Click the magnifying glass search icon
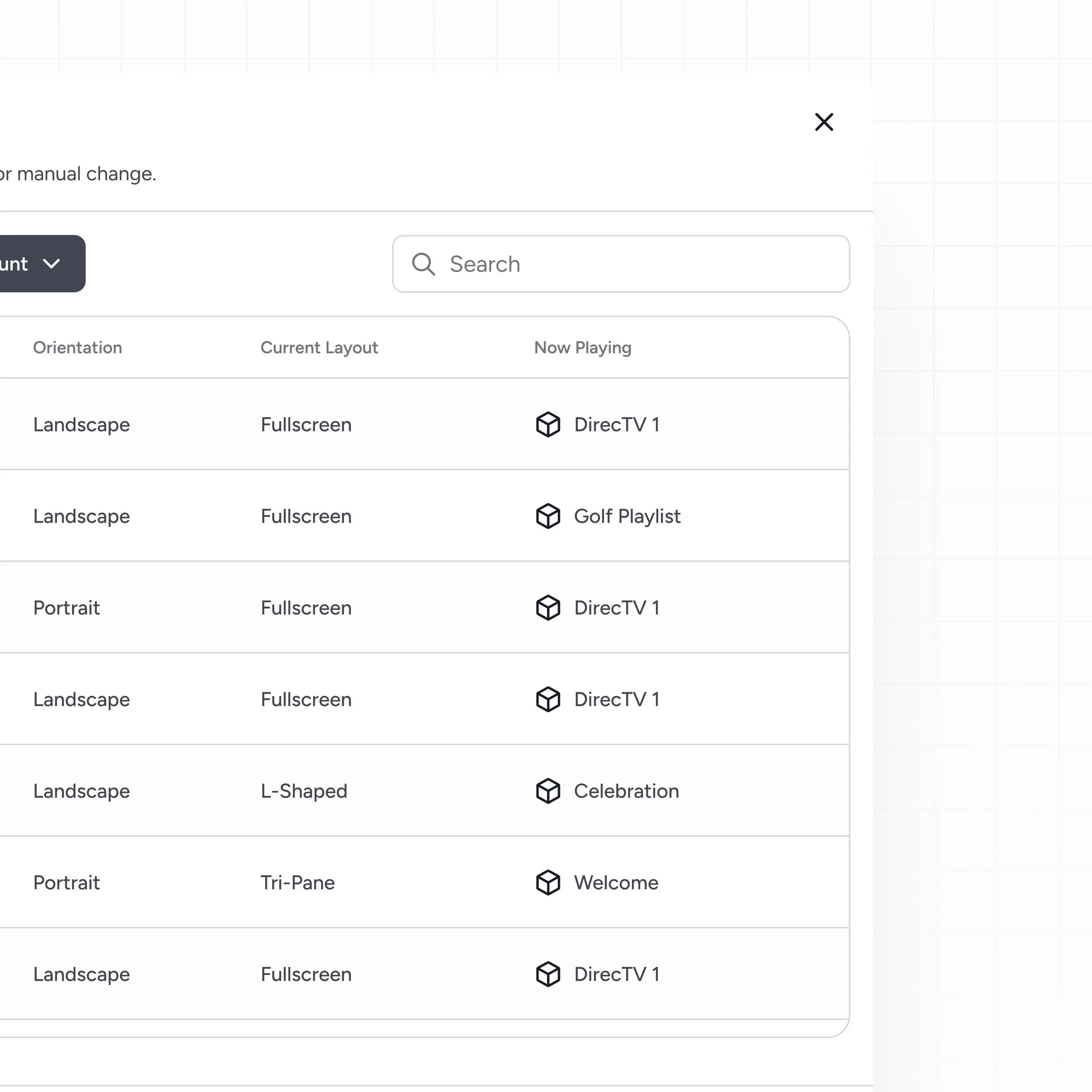This screenshot has width=1092, height=1092. (x=423, y=264)
